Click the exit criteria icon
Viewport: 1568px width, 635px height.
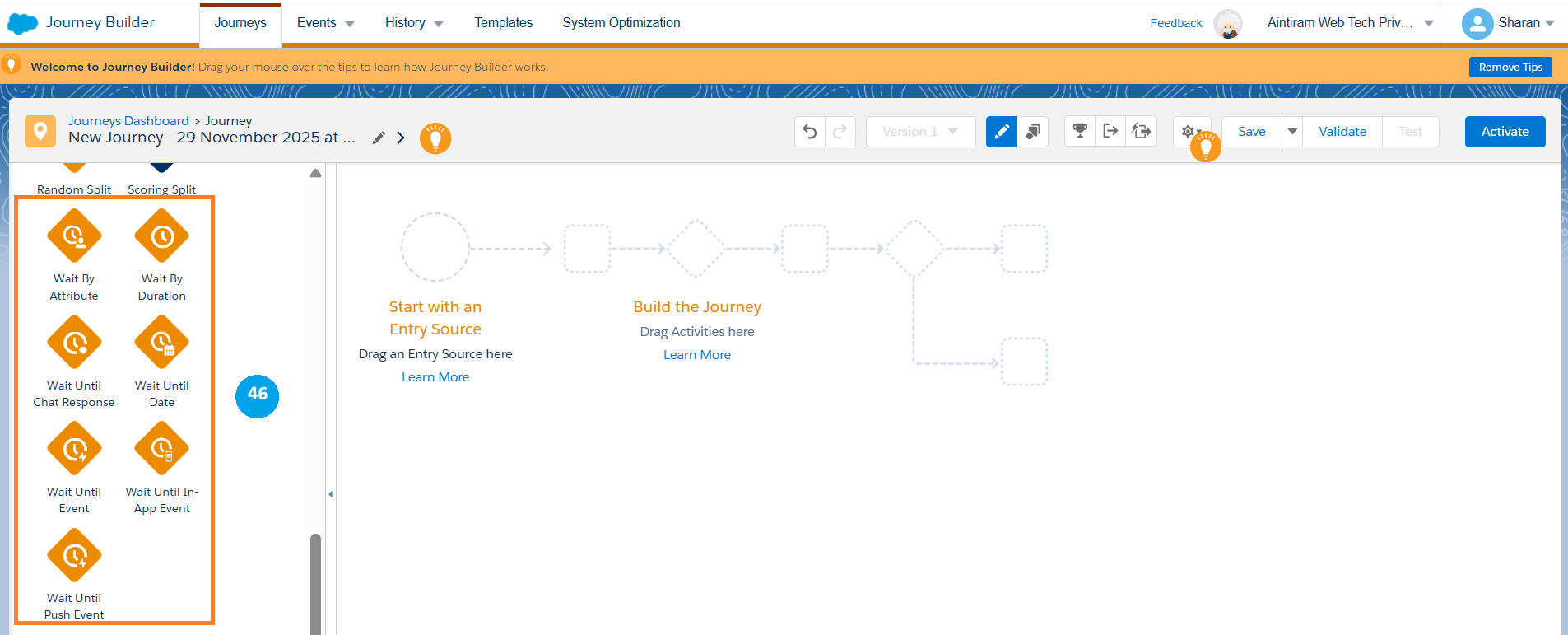click(1110, 131)
